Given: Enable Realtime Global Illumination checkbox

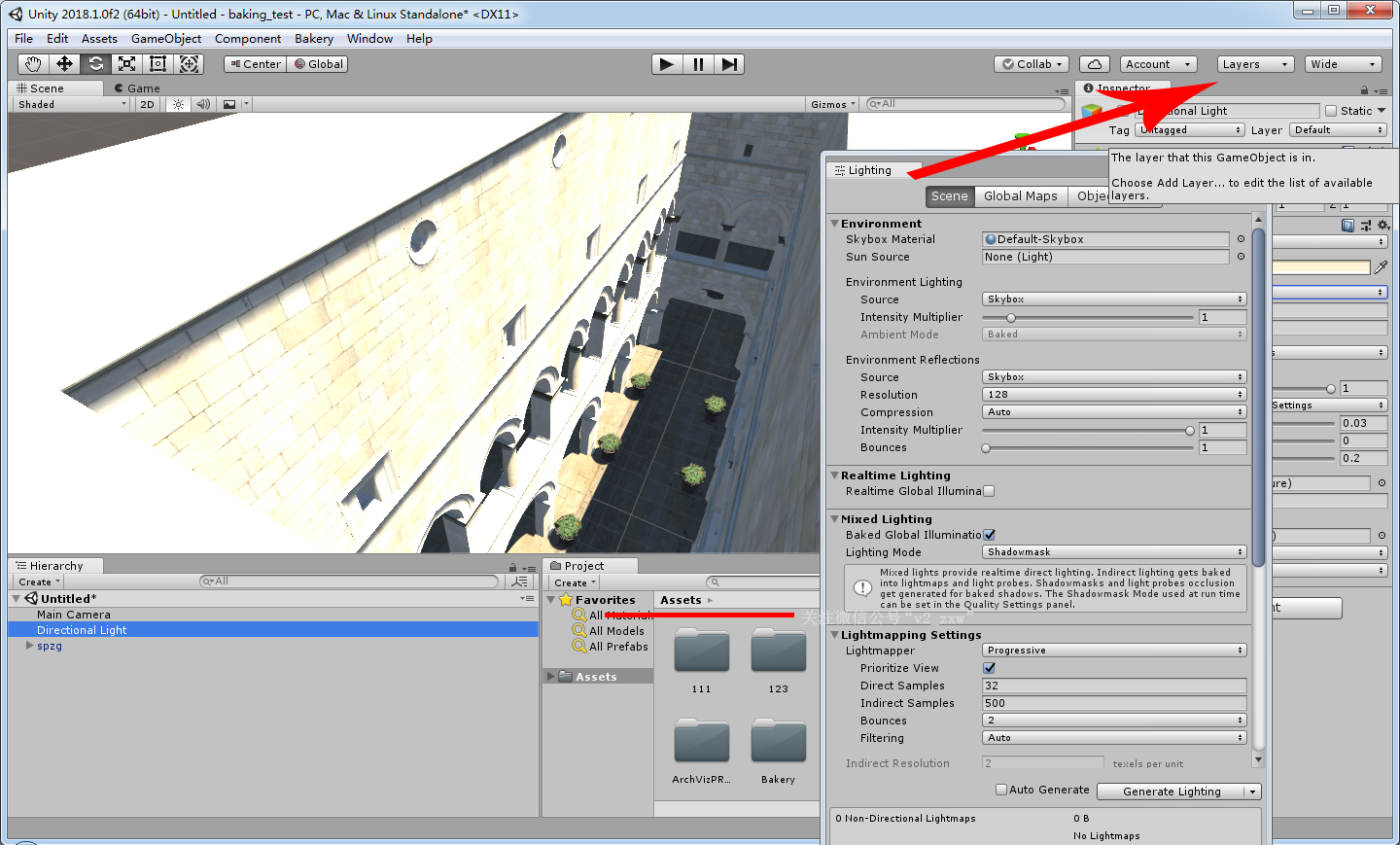Looking at the screenshot, I should coord(989,491).
